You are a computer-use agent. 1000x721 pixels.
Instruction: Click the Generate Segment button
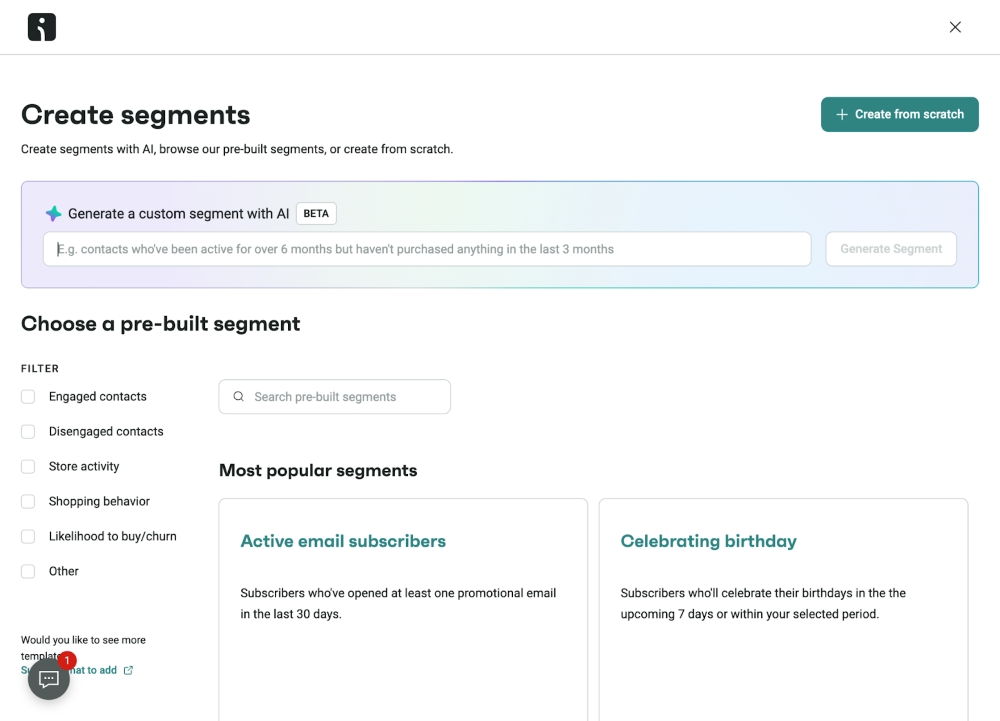tap(890, 248)
